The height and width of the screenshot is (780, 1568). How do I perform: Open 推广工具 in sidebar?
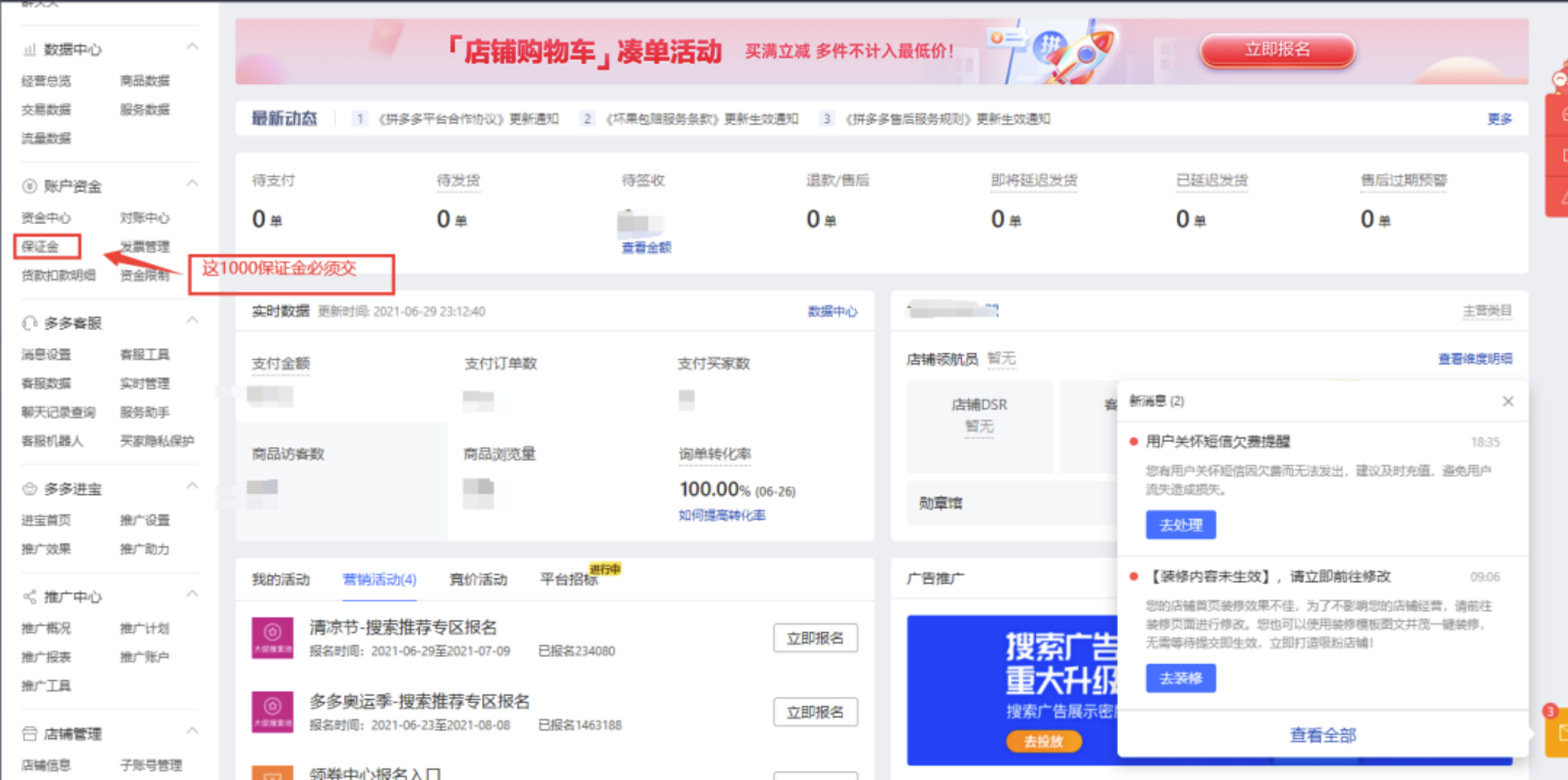pyautogui.click(x=46, y=685)
